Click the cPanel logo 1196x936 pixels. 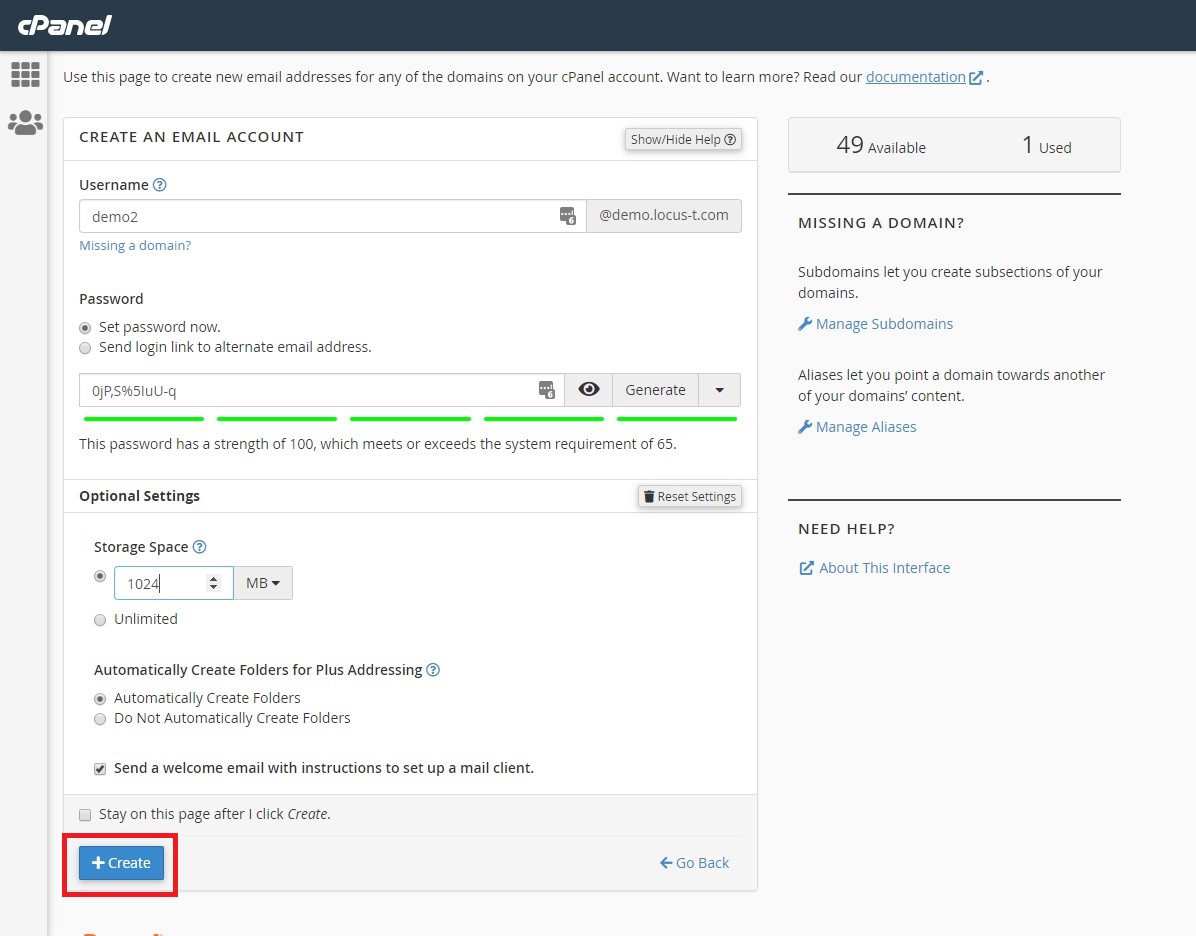pyautogui.click(x=65, y=25)
